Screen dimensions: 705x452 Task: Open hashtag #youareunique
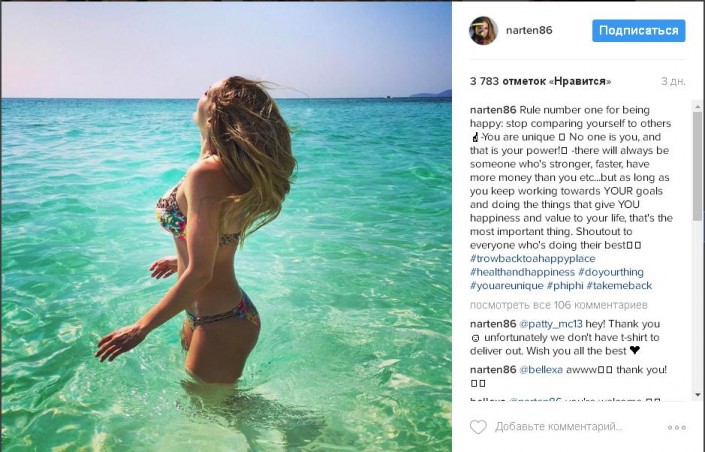point(507,286)
